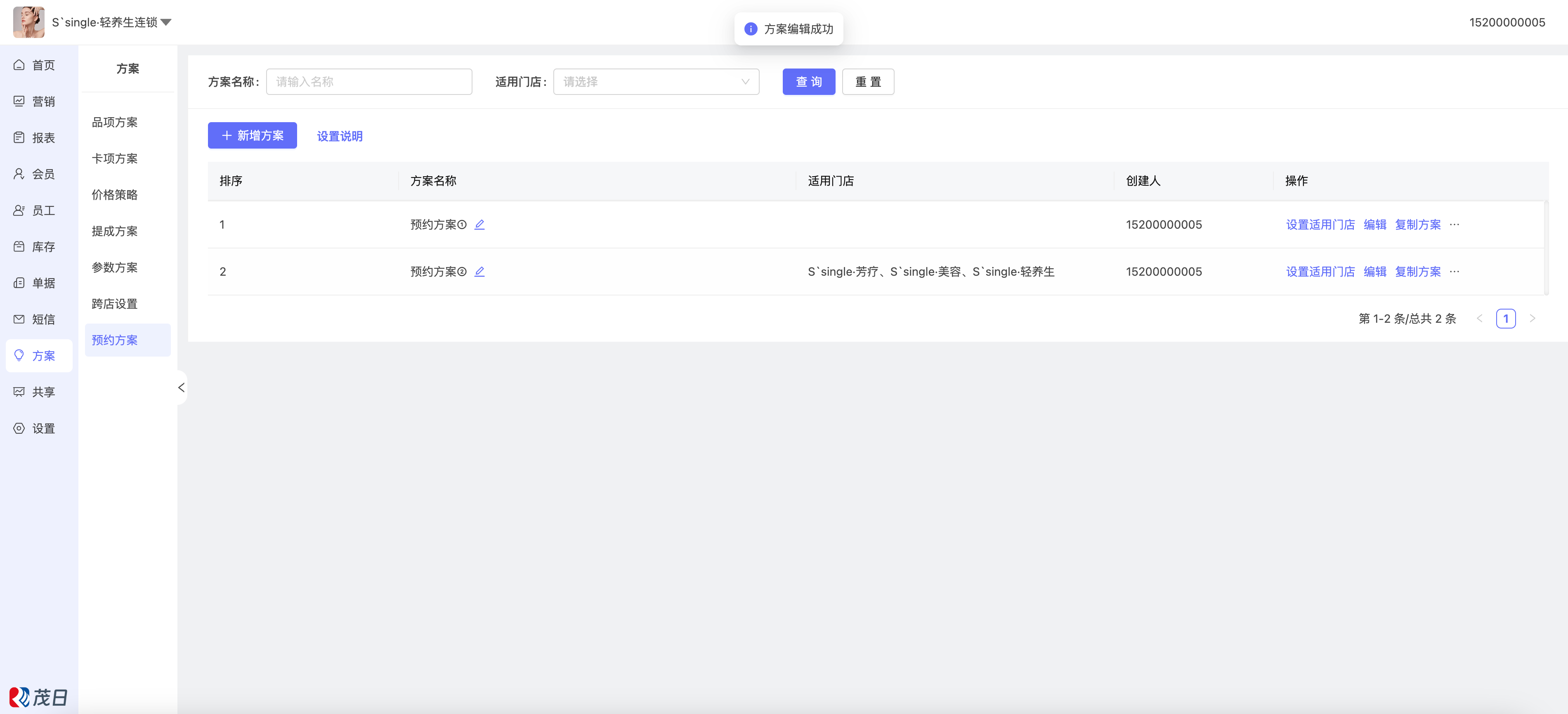
Task: Open more options for second plan row
Action: click(1454, 272)
